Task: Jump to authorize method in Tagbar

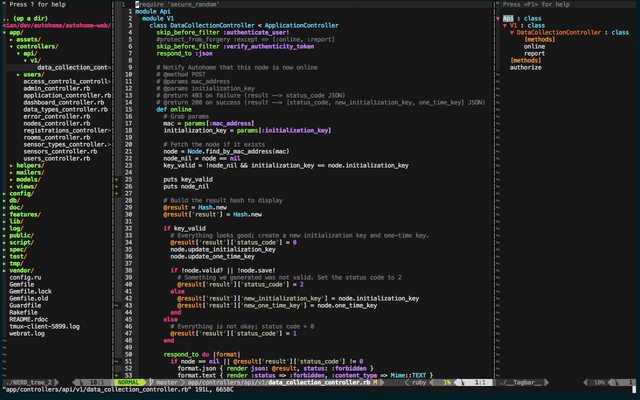Action: pos(526,67)
